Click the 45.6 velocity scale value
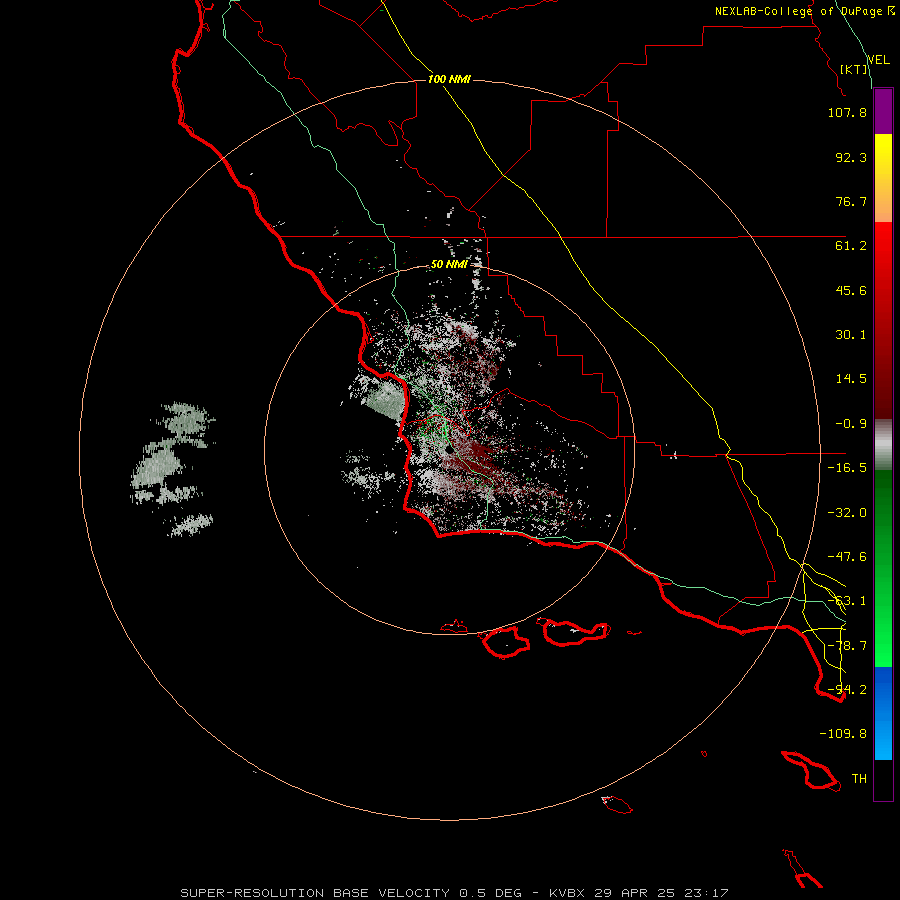 click(x=851, y=290)
